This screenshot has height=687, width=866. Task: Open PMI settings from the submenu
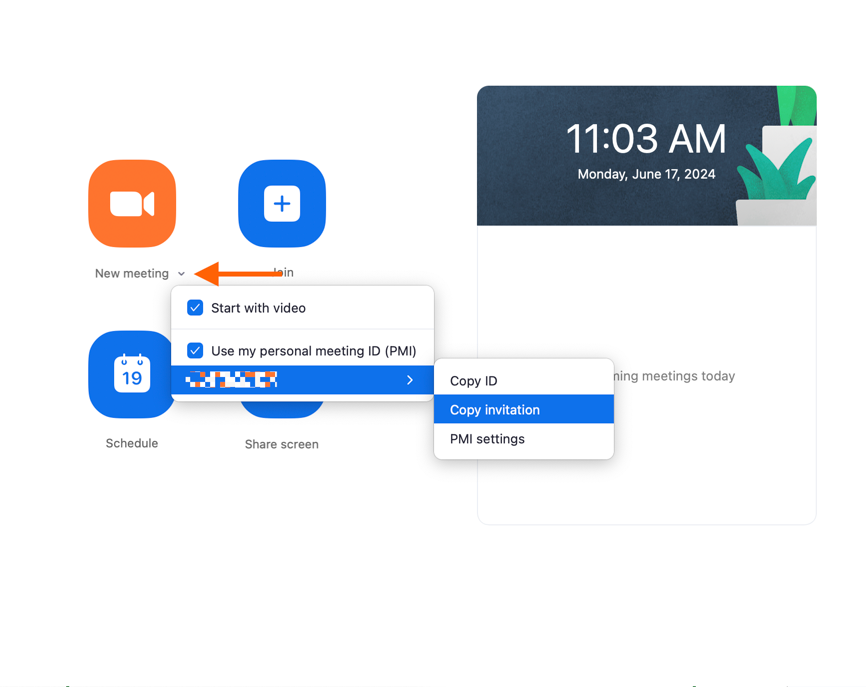[524, 439]
